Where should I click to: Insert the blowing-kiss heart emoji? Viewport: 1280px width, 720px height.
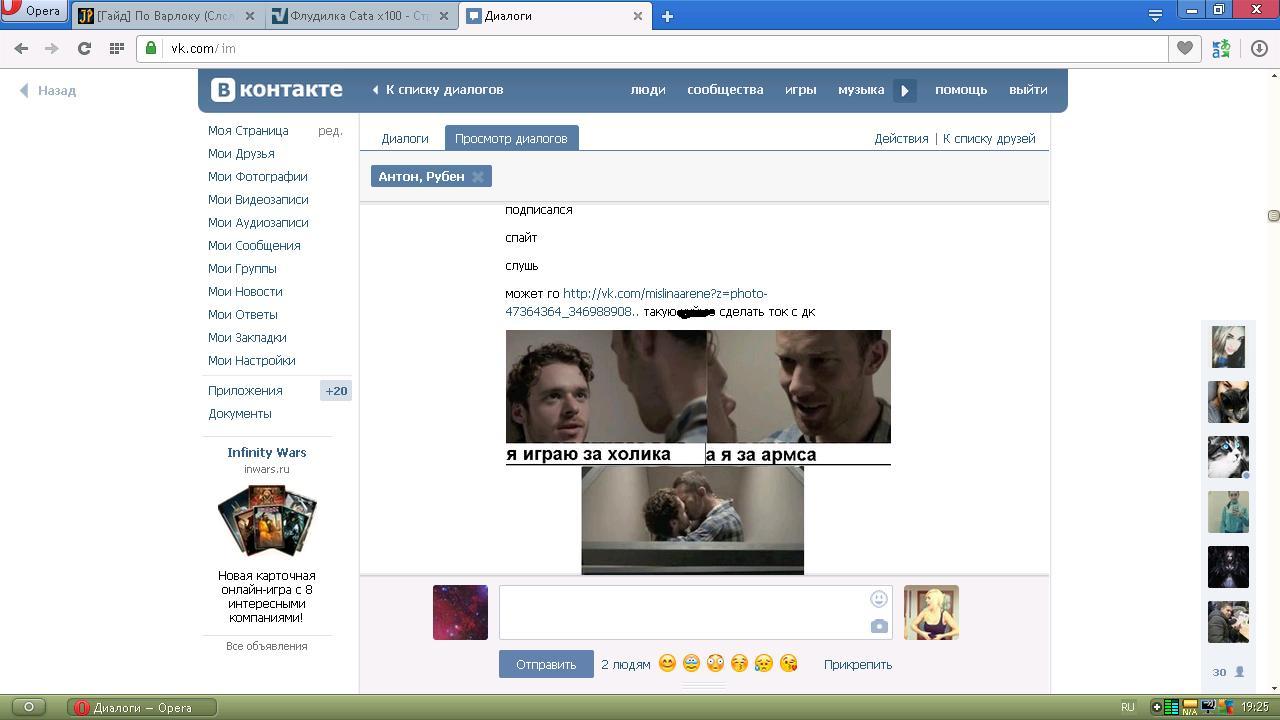tap(788, 663)
